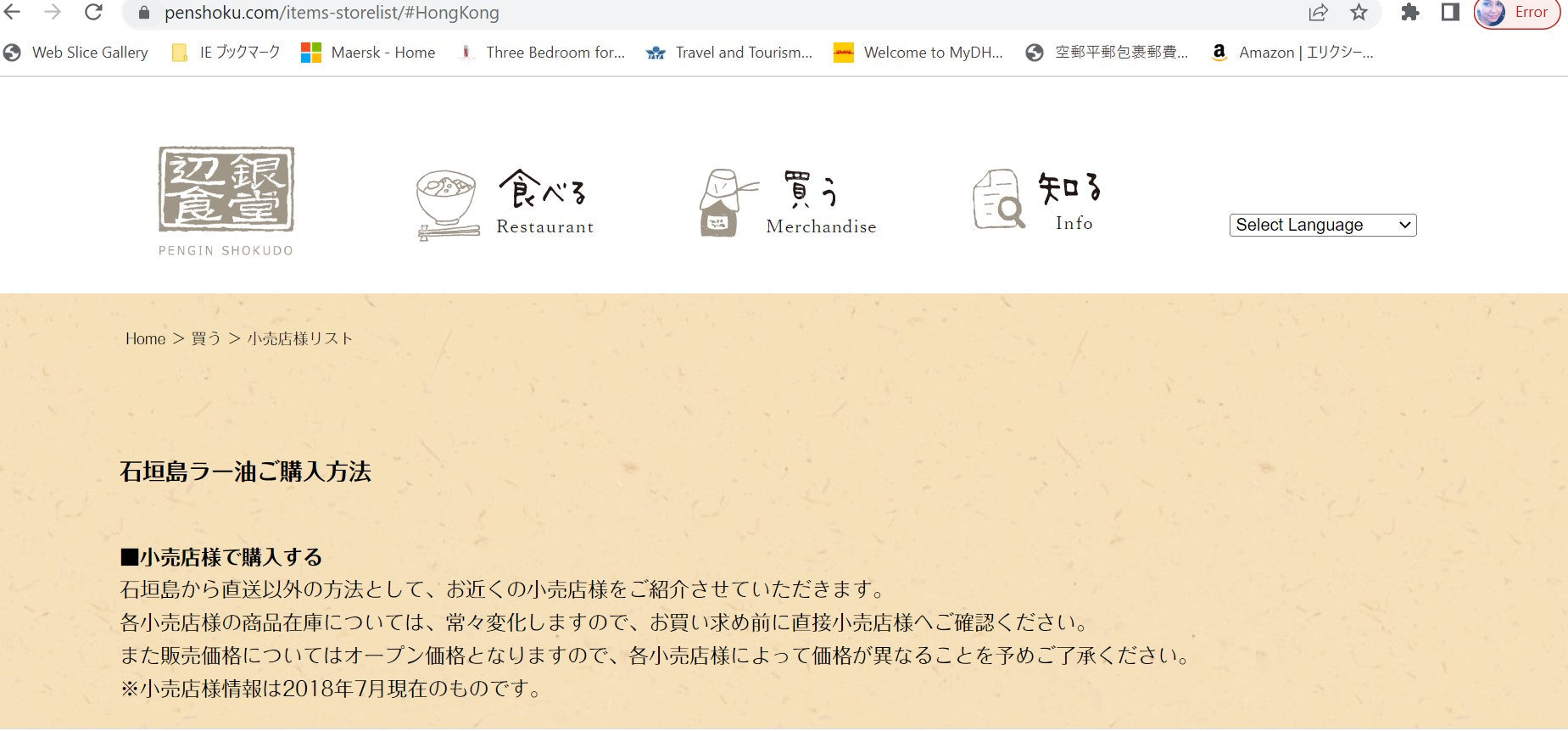Open the 空郵平郵包裹郵費 bookmark
This screenshot has height=731, width=1568.
pos(1107,53)
